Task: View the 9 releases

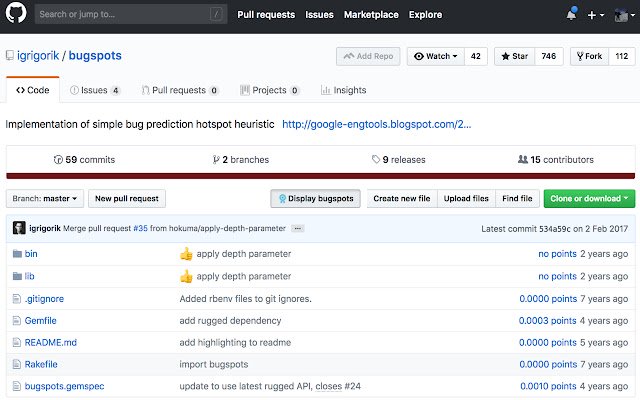Action: click(399, 160)
